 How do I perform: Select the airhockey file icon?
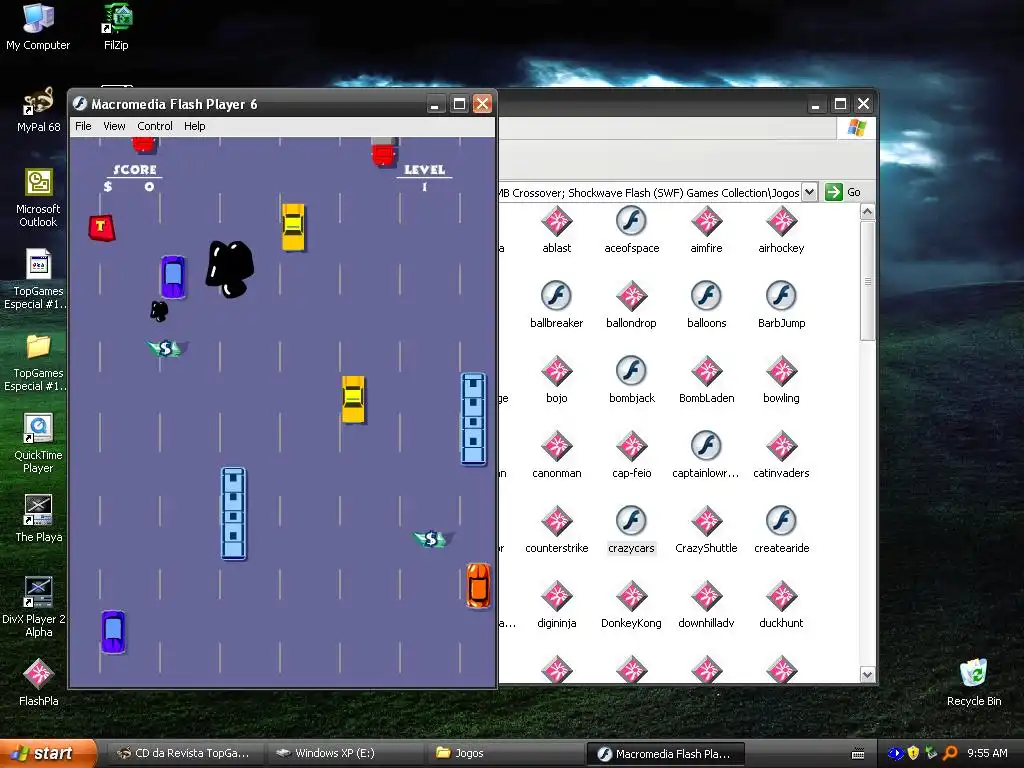tap(782, 222)
